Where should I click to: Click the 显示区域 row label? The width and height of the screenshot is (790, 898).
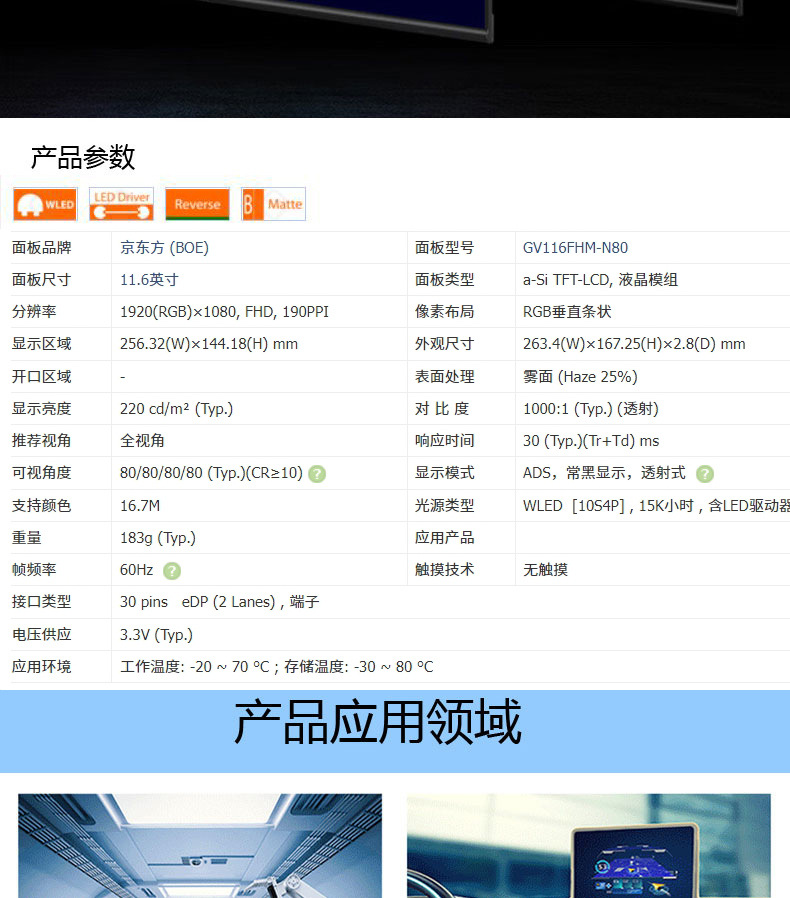(41, 344)
